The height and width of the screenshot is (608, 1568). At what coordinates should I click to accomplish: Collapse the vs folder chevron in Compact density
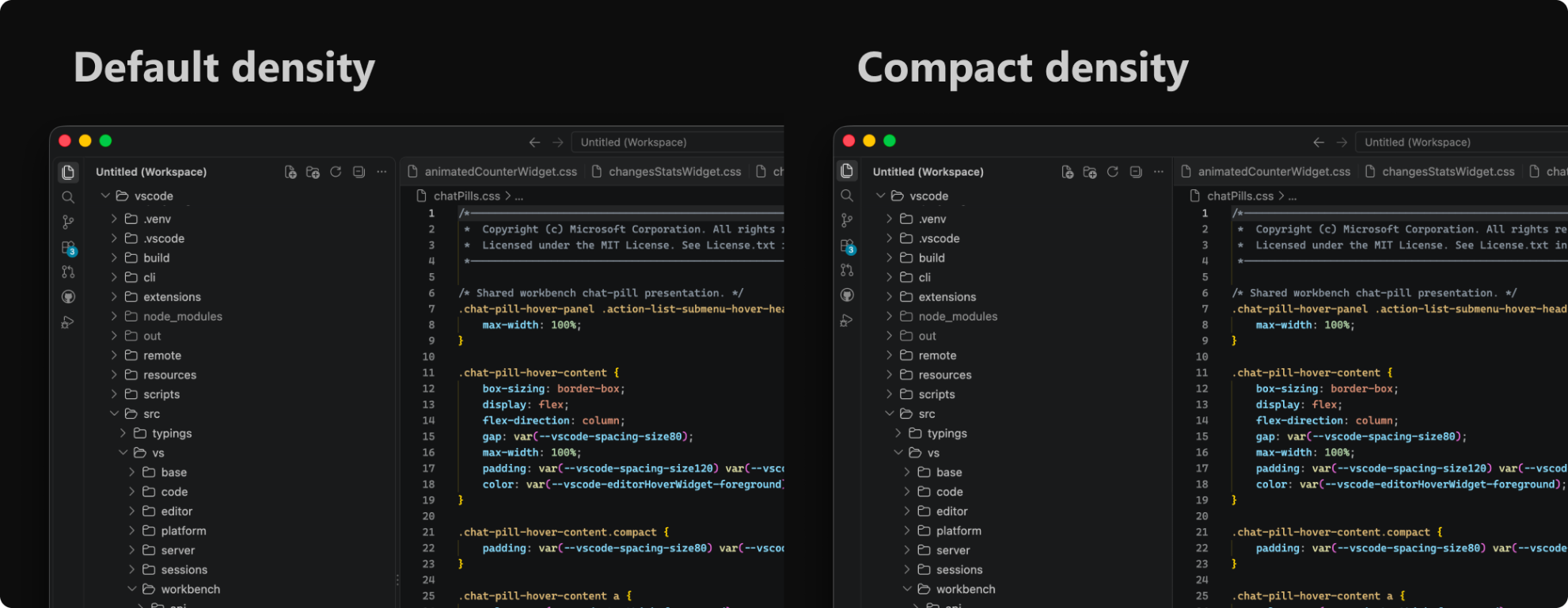pyautogui.click(x=898, y=453)
